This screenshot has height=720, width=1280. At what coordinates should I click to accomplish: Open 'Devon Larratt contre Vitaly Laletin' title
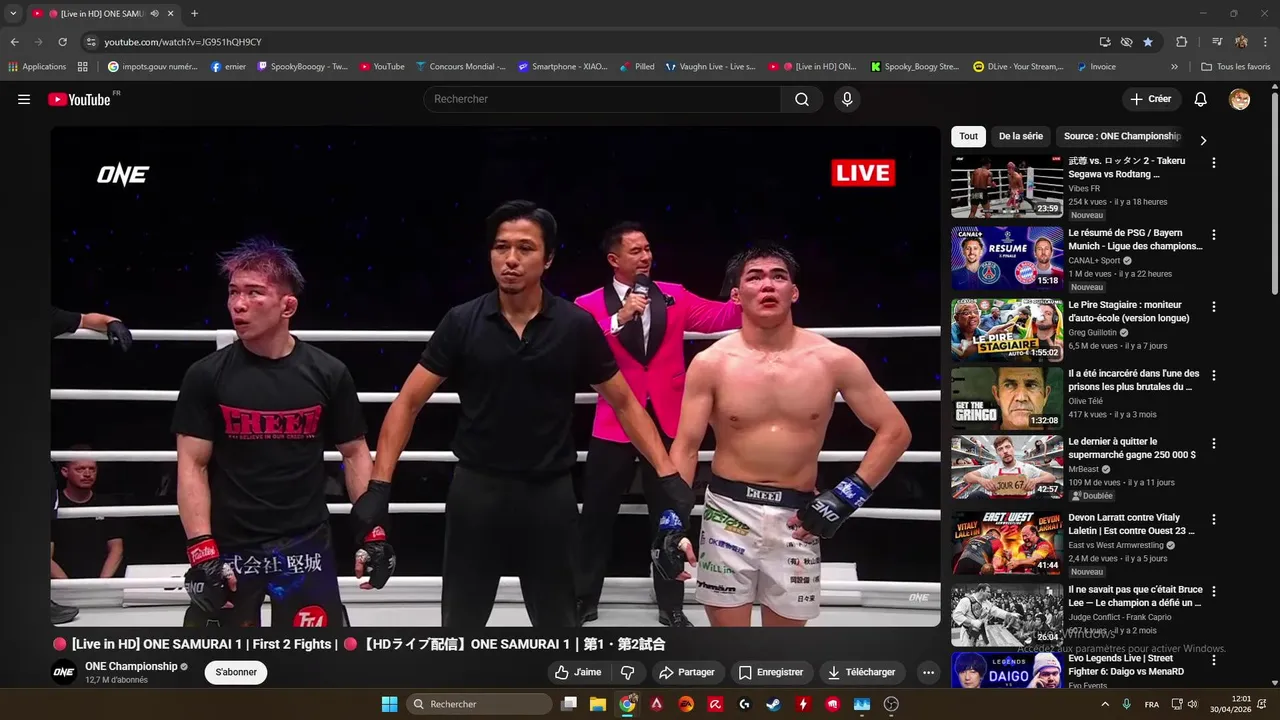pyautogui.click(x=1132, y=524)
